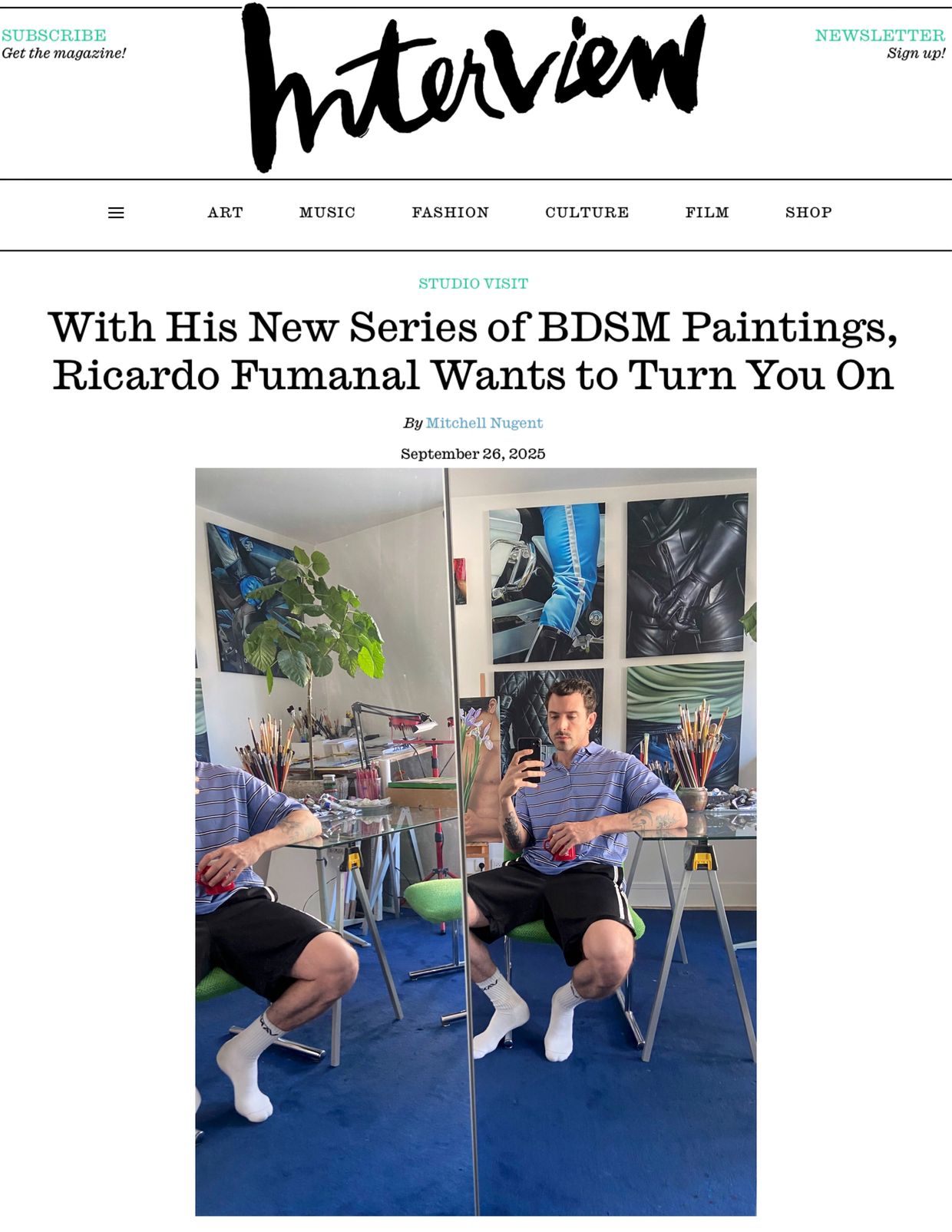Click the September 26, 2025 date
This screenshot has height=1232, width=952.
[473, 454]
